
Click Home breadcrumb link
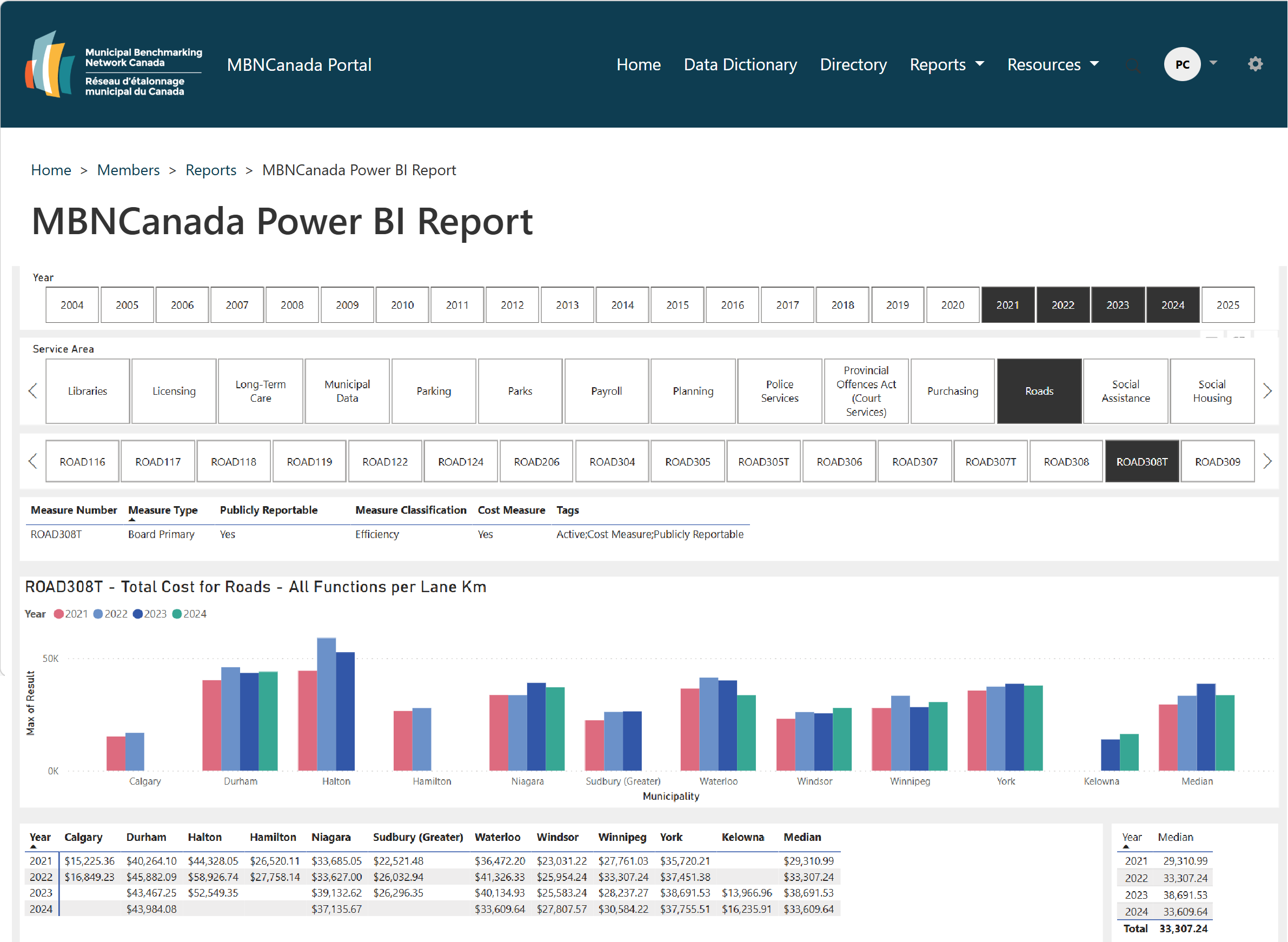(x=51, y=170)
